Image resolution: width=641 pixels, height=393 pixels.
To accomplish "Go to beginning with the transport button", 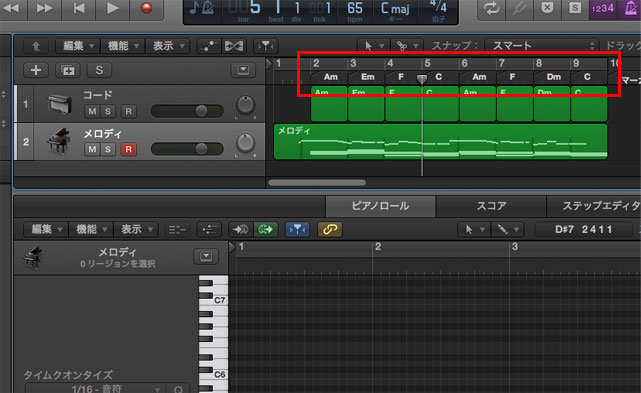I will click(78, 8).
